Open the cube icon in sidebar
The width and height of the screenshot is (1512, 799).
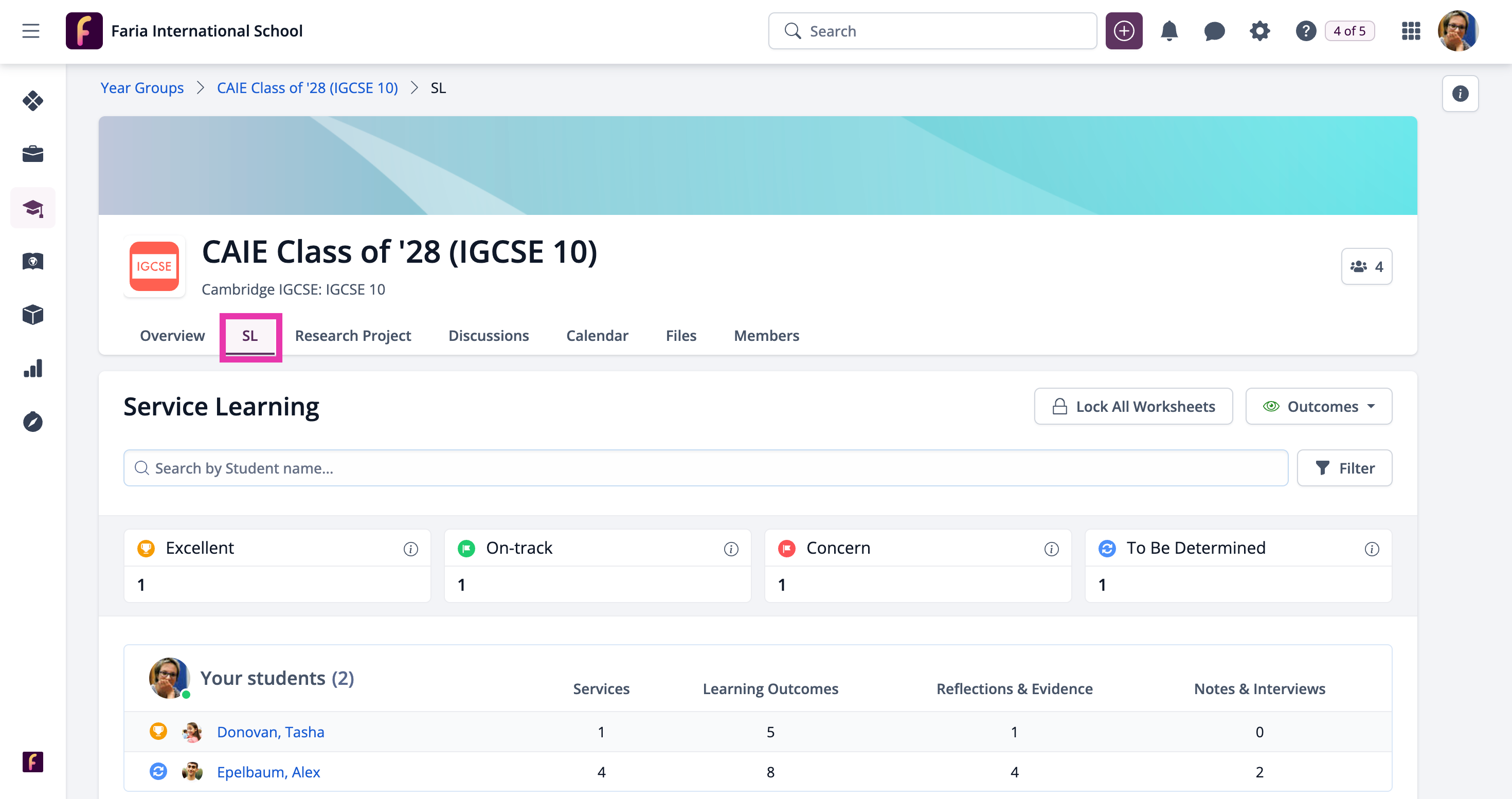tap(33, 315)
